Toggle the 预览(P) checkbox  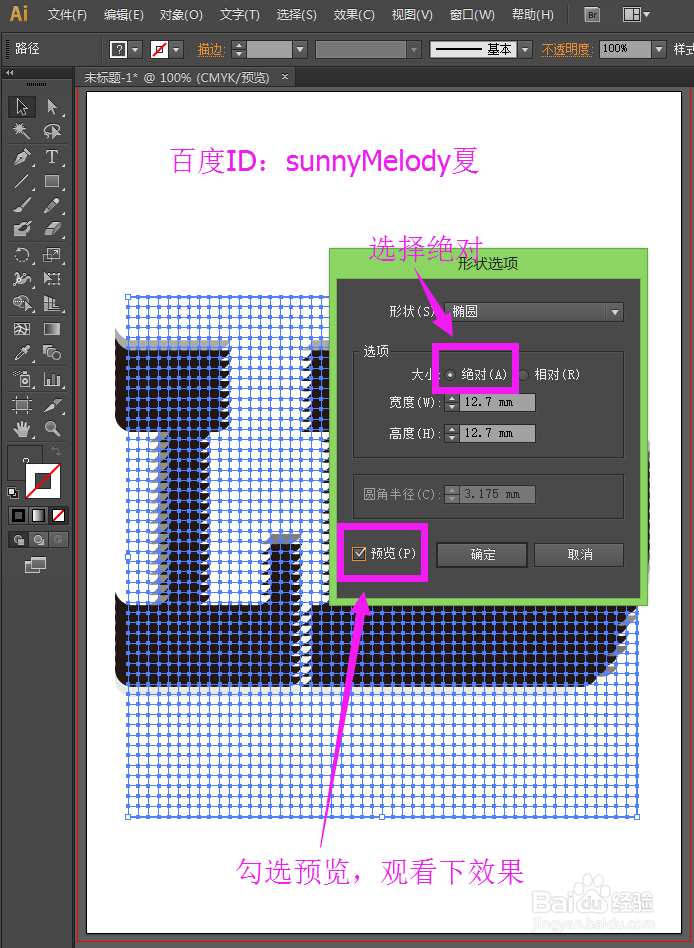pos(359,553)
